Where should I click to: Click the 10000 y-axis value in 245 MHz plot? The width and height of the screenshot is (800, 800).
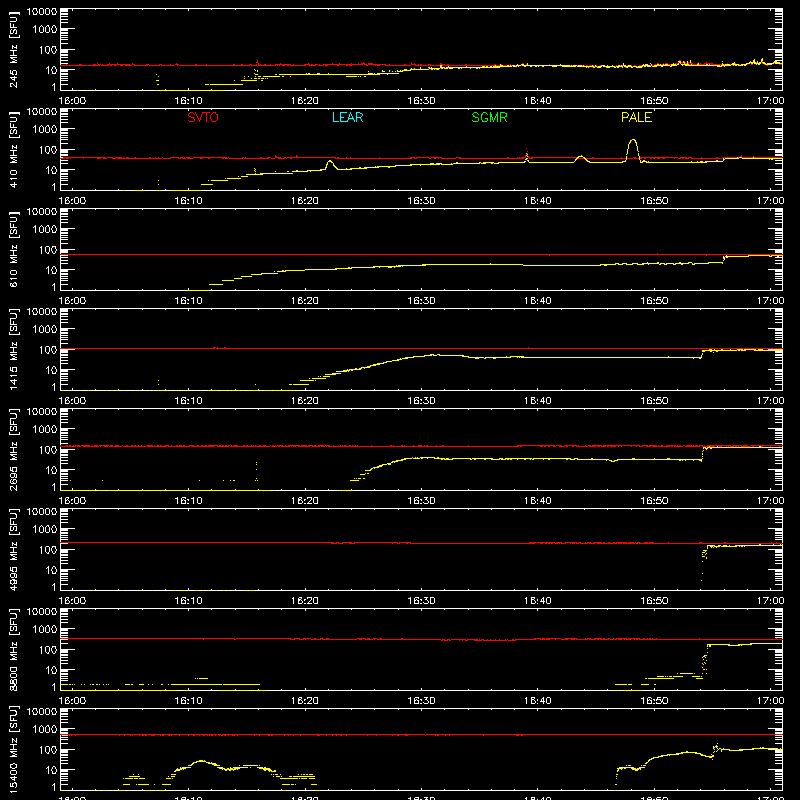coord(42,12)
